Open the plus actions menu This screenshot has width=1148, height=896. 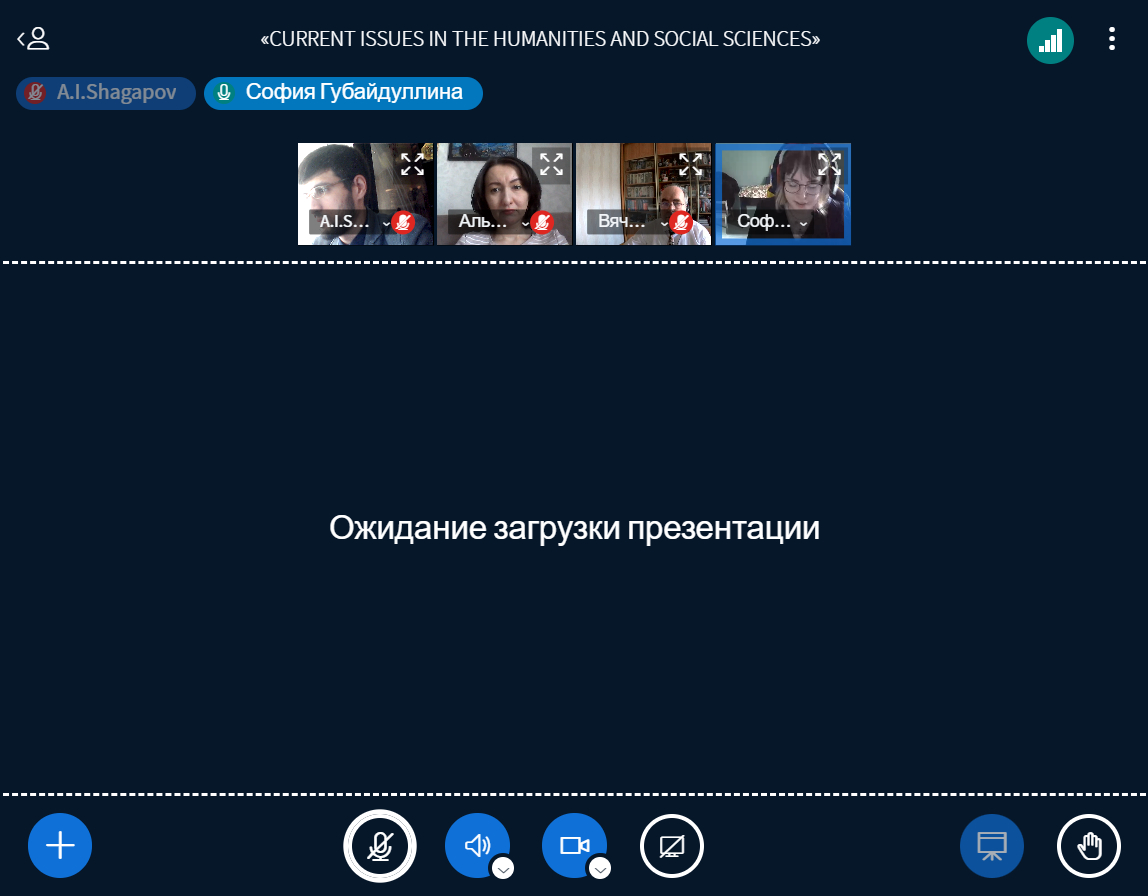point(60,845)
